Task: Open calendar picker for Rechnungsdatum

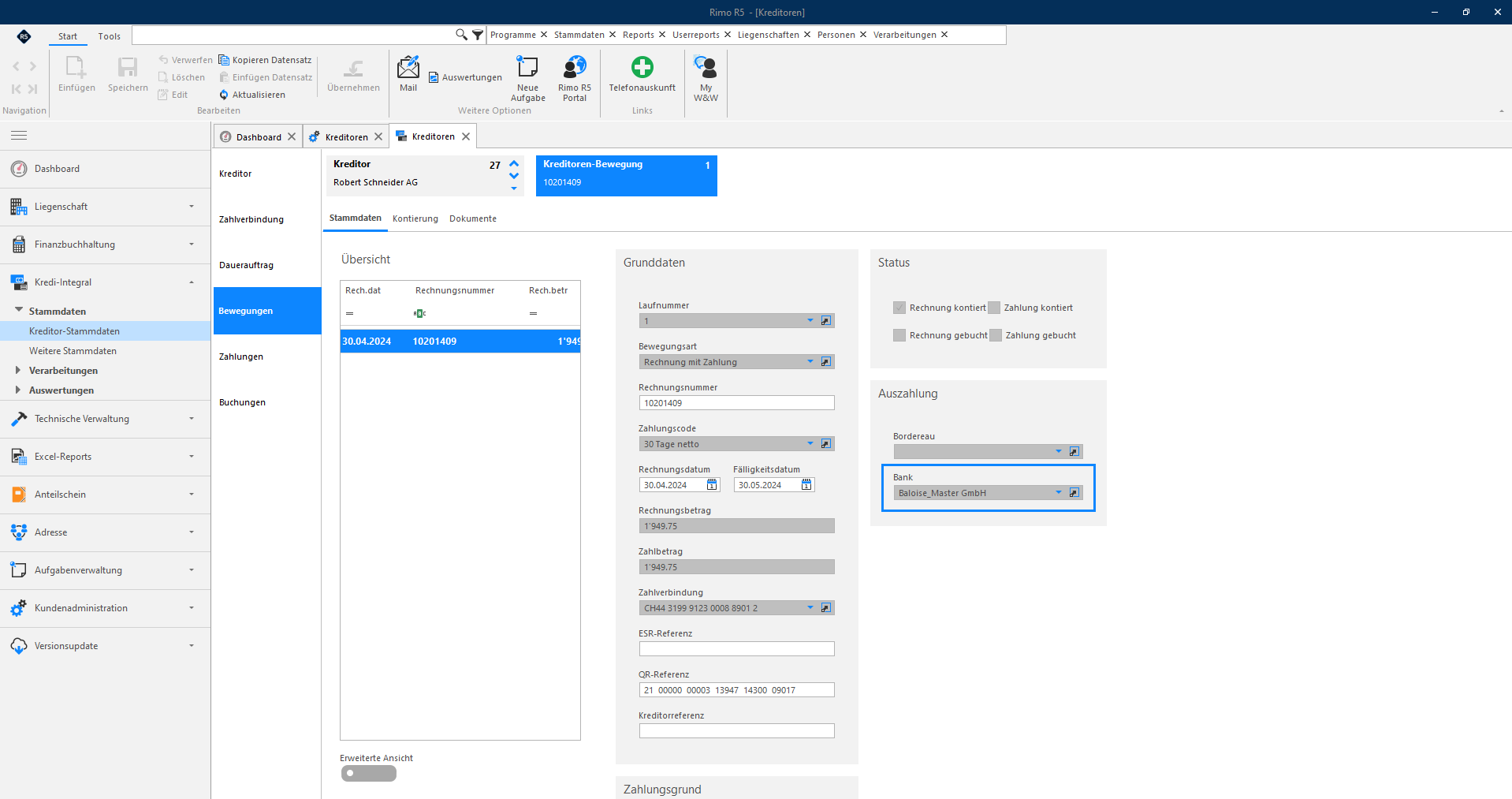Action: [x=712, y=485]
